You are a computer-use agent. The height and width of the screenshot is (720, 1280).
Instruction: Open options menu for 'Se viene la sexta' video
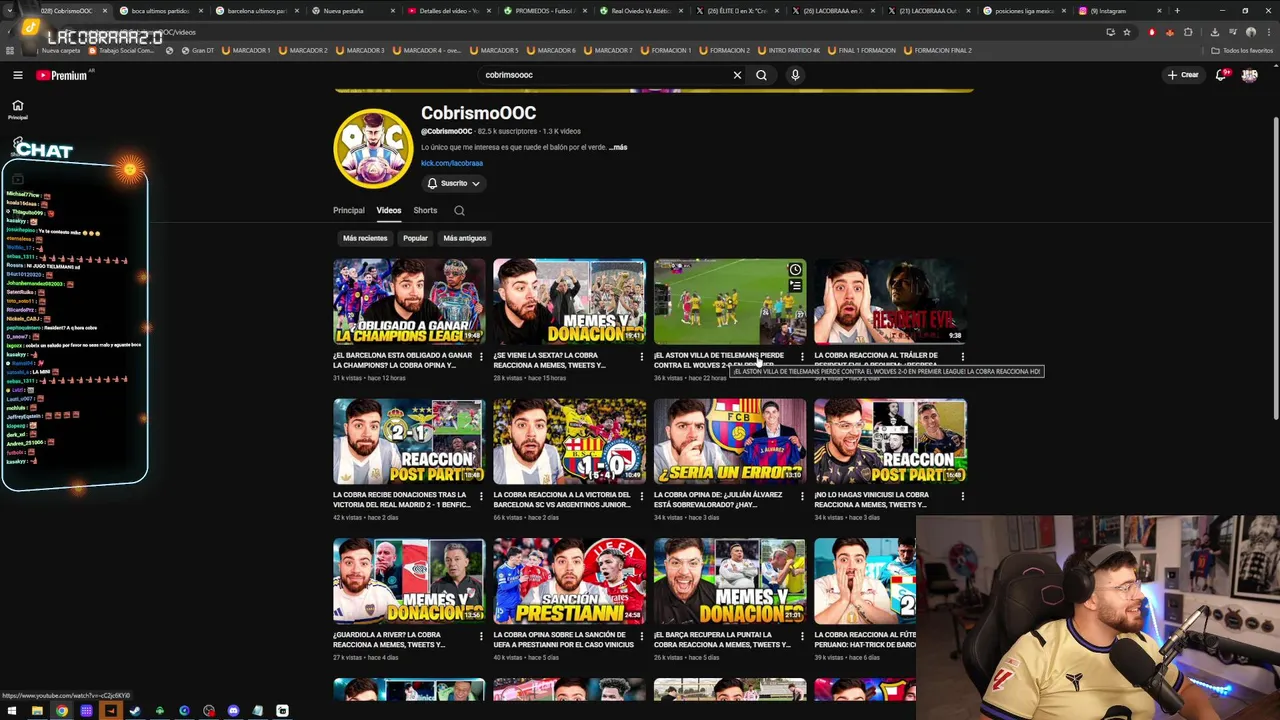(641, 356)
